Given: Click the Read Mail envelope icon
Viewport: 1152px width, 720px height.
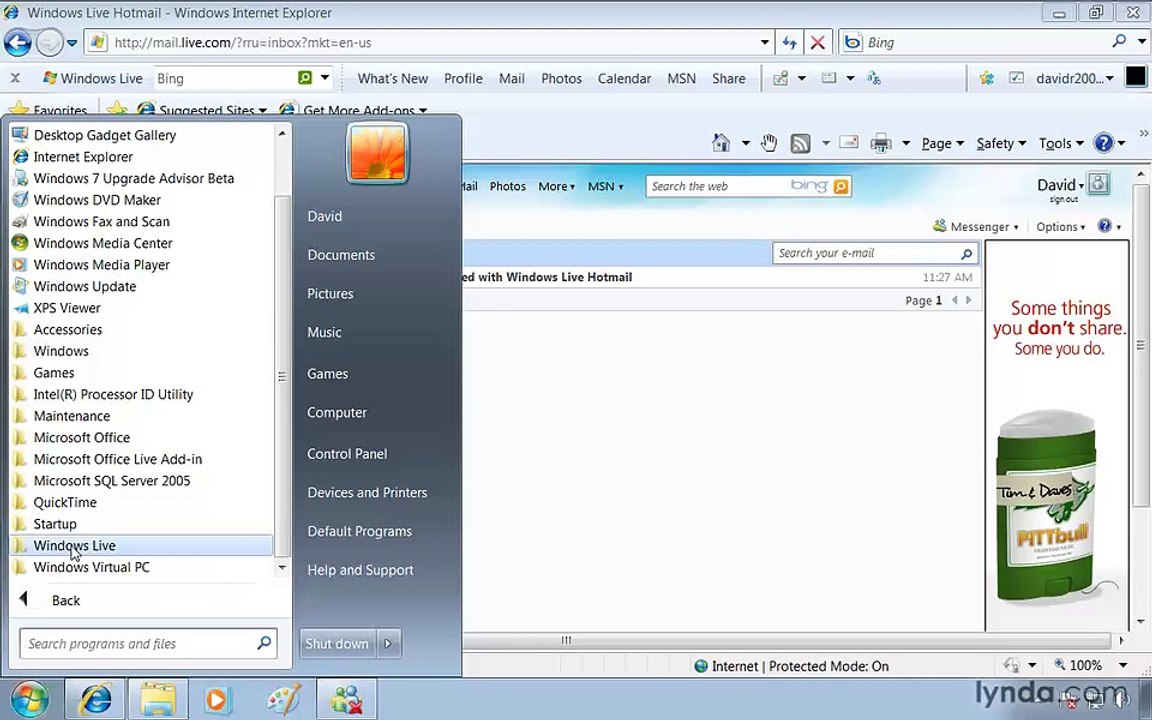Looking at the screenshot, I should [x=849, y=142].
